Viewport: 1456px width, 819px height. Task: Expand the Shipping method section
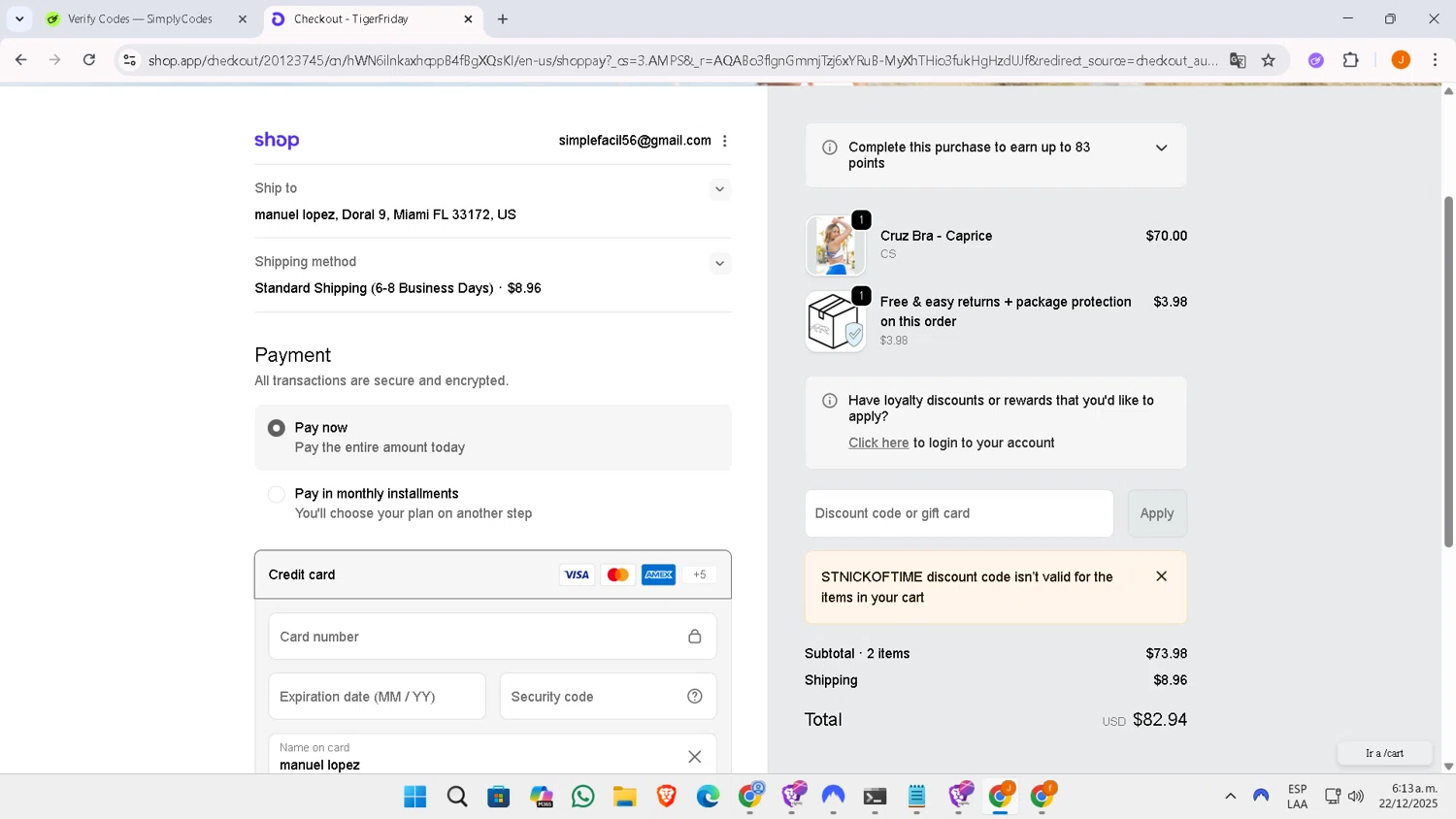[x=719, y=263]
